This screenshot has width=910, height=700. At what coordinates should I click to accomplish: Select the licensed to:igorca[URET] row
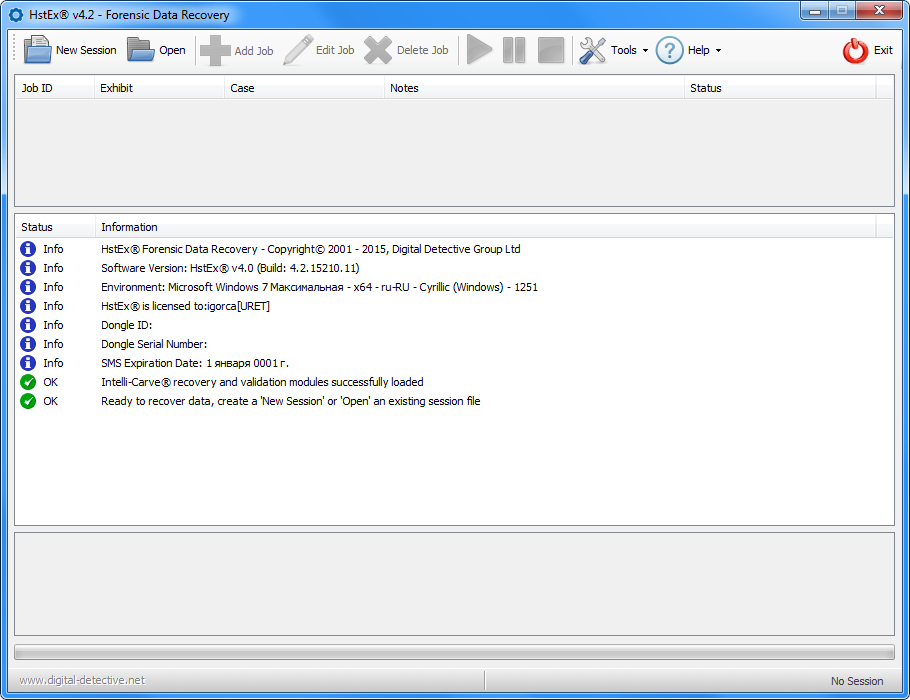coord(454,306)
